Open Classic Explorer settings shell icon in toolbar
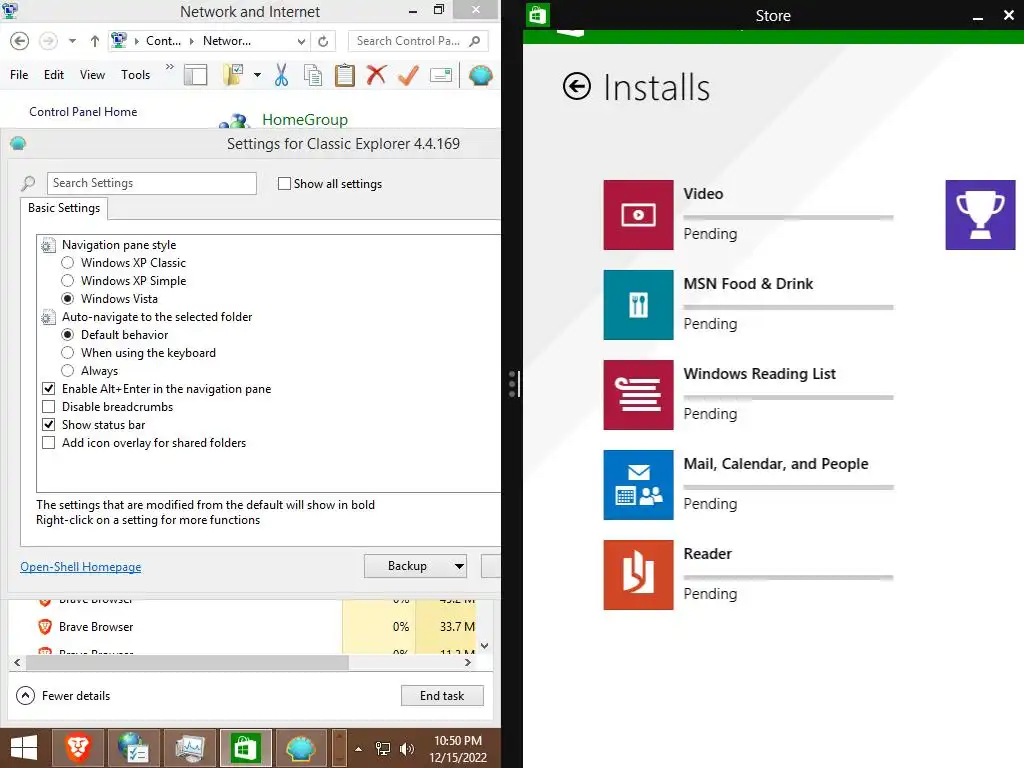The width and height of the screenshot is (1024, 768). coord(481,75)
